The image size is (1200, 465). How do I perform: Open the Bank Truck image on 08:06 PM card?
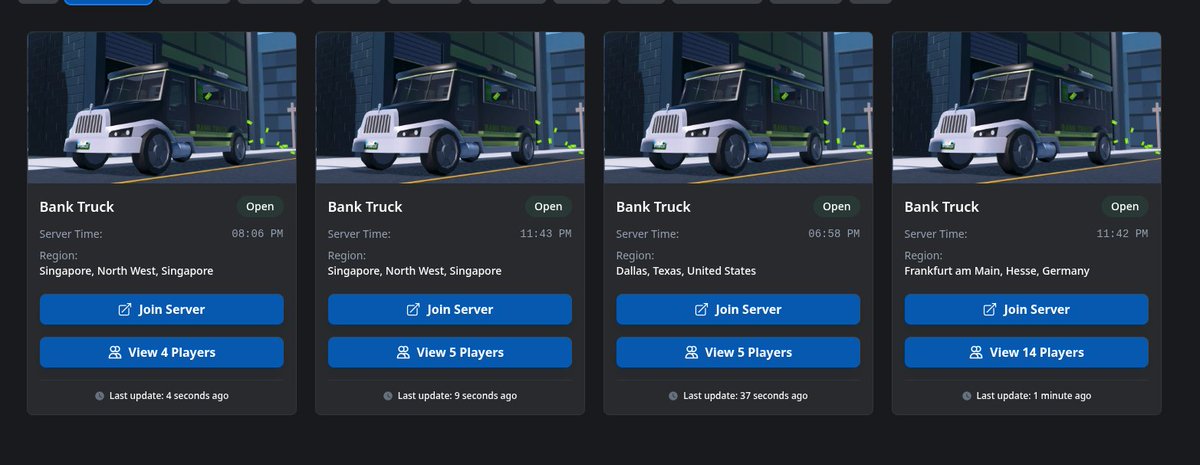tap(161, 108)
